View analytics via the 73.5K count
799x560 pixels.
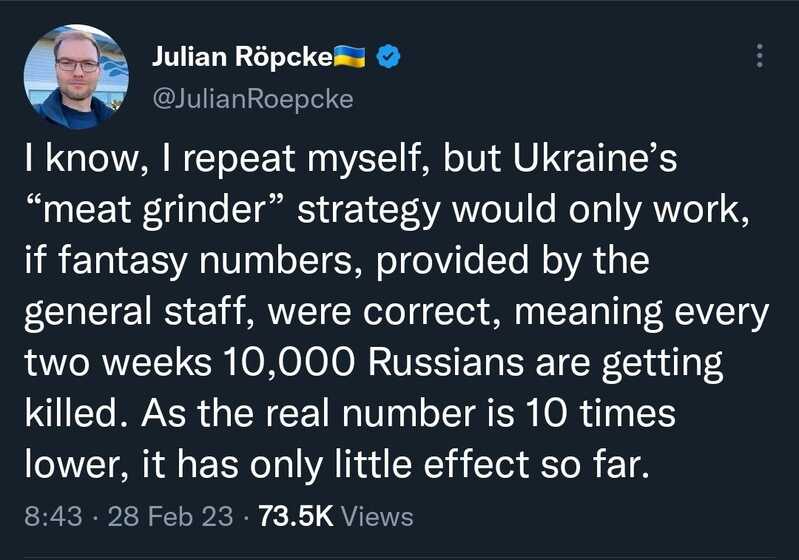click(296, 516)
